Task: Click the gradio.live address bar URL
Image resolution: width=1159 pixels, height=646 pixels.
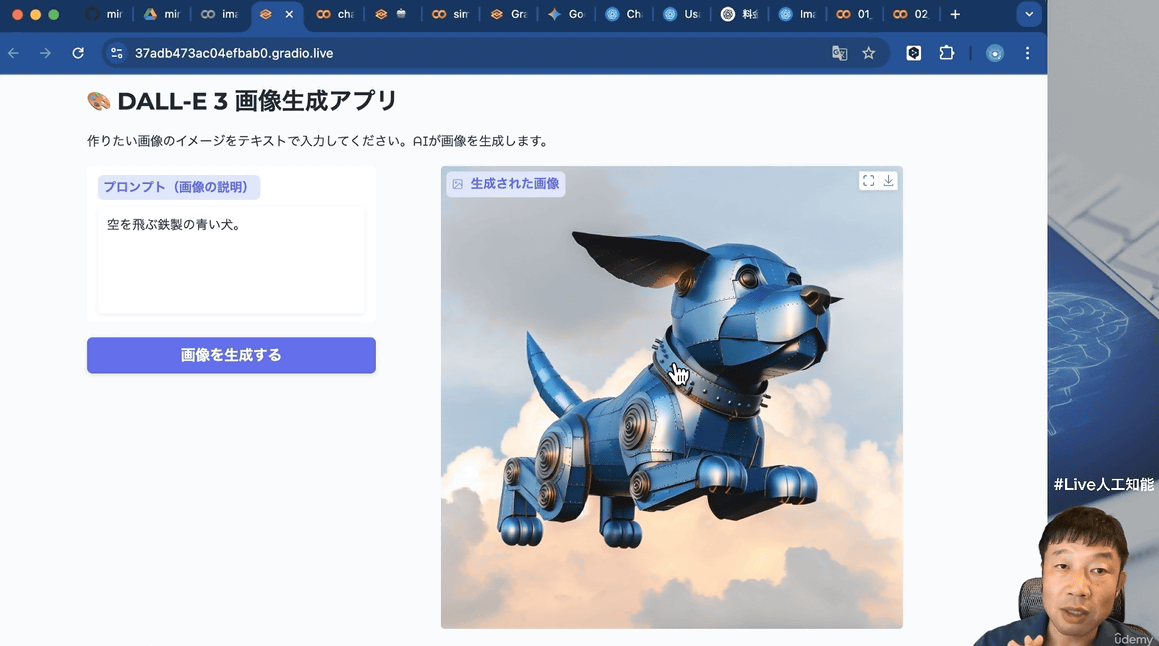Action: coord(234,53)
